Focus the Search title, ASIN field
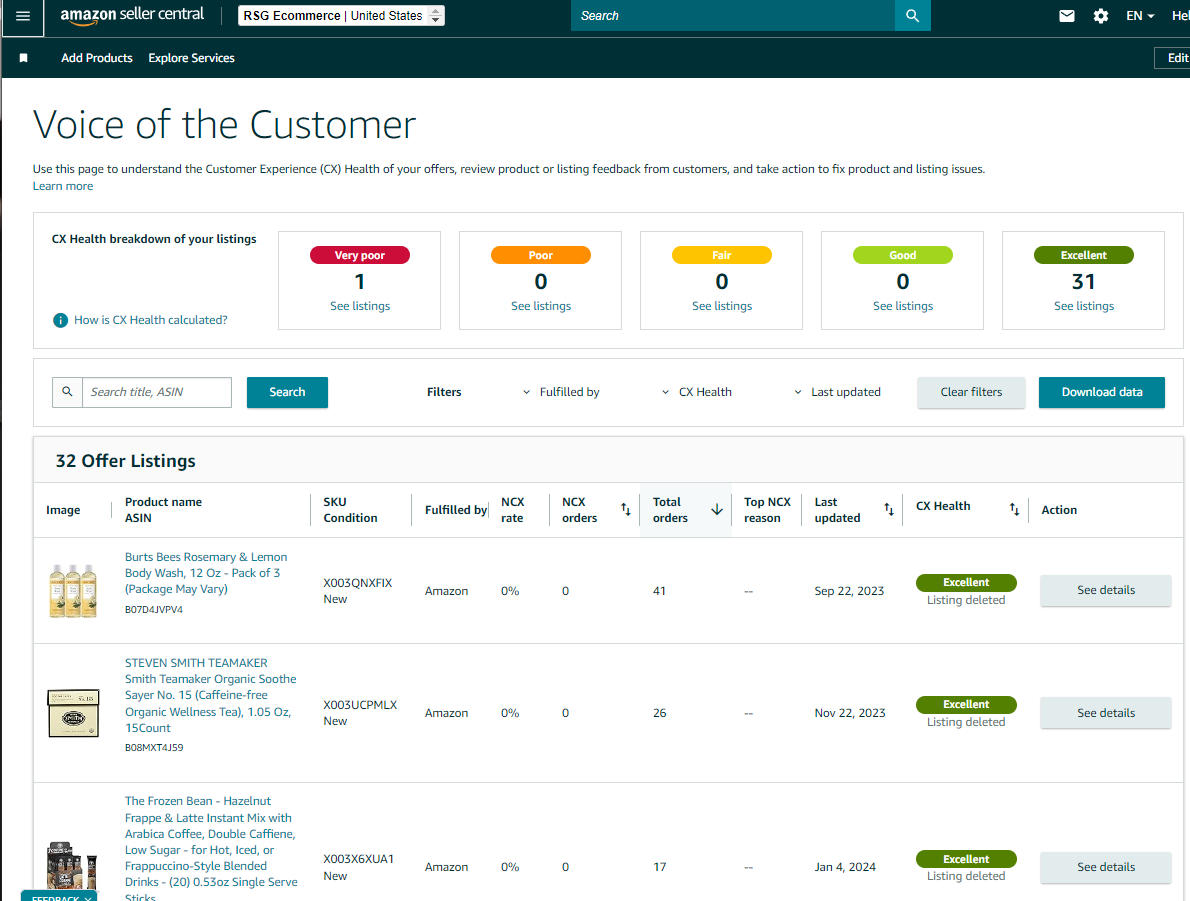Screen dimensions: 1190x901 pyautogui.click(x=157, y=392)
